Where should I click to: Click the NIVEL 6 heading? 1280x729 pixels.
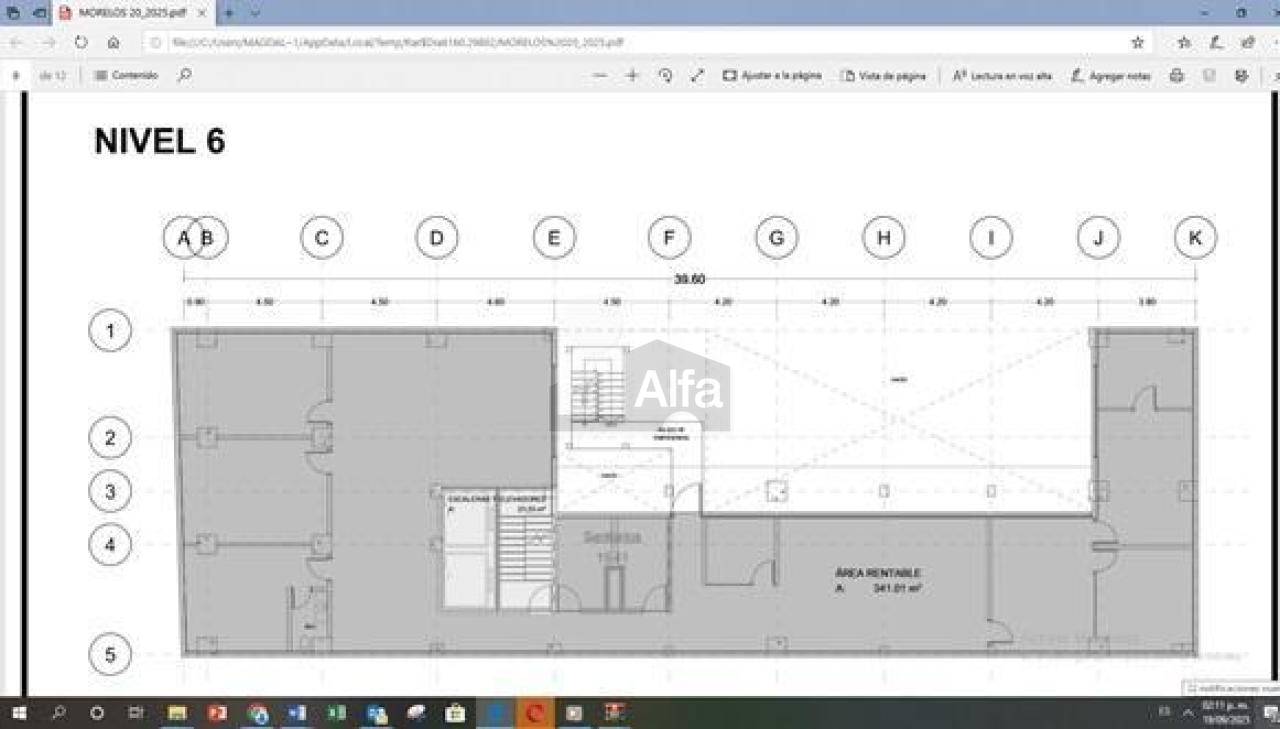[160, 142]
